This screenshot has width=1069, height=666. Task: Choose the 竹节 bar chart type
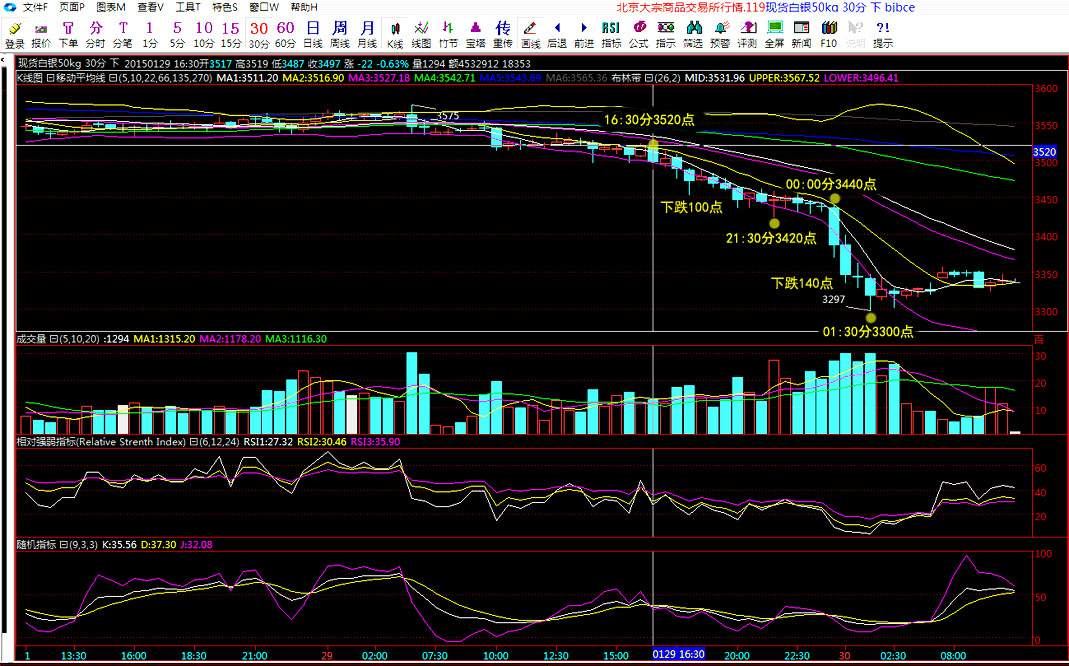(448, 35)
